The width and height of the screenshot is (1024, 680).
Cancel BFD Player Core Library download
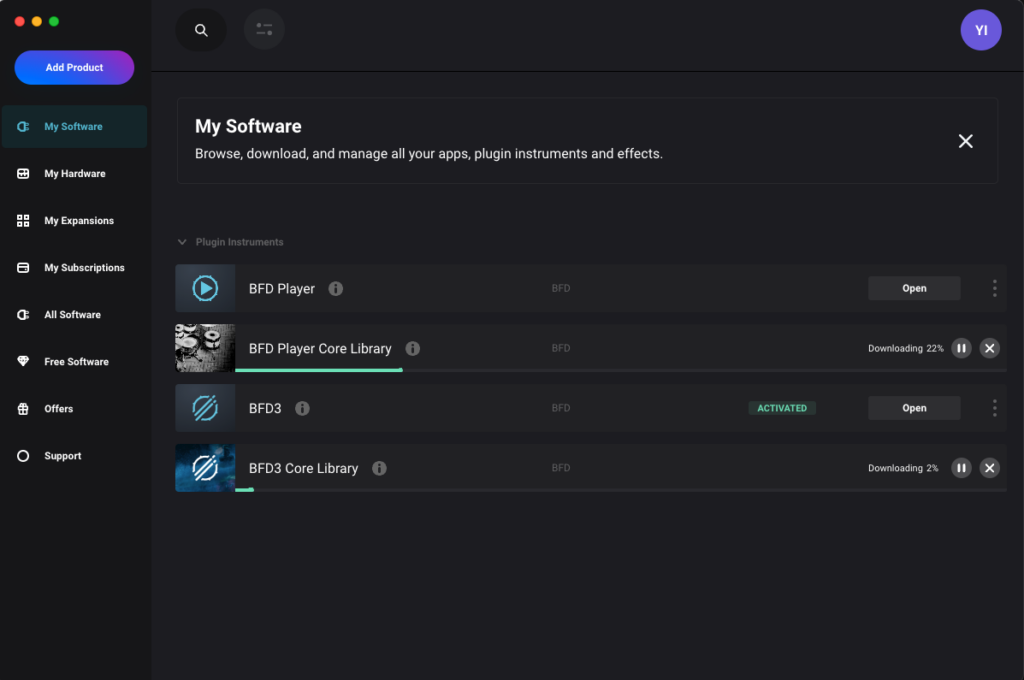pos(989,348)
